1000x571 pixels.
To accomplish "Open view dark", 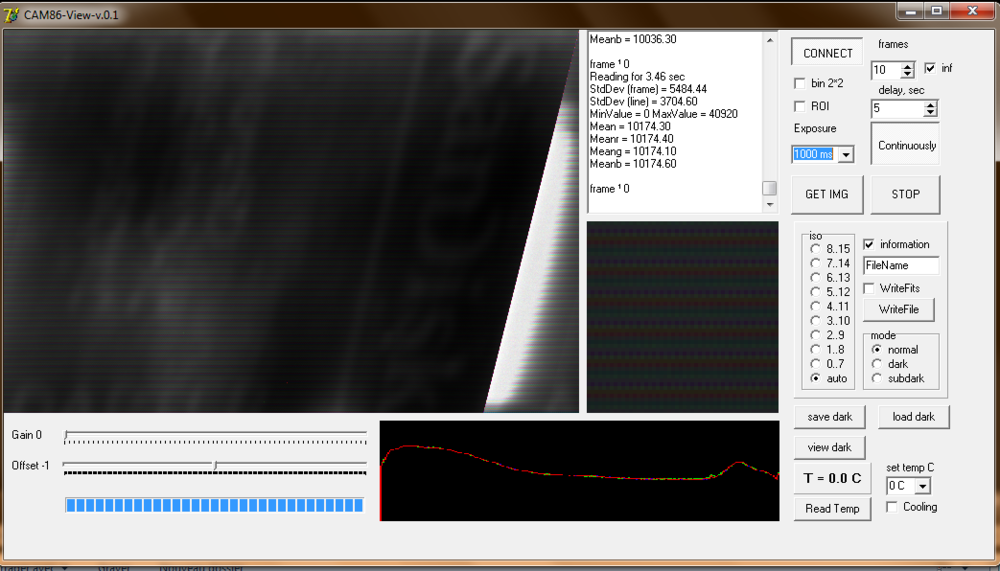I will (x=829, y=447).
